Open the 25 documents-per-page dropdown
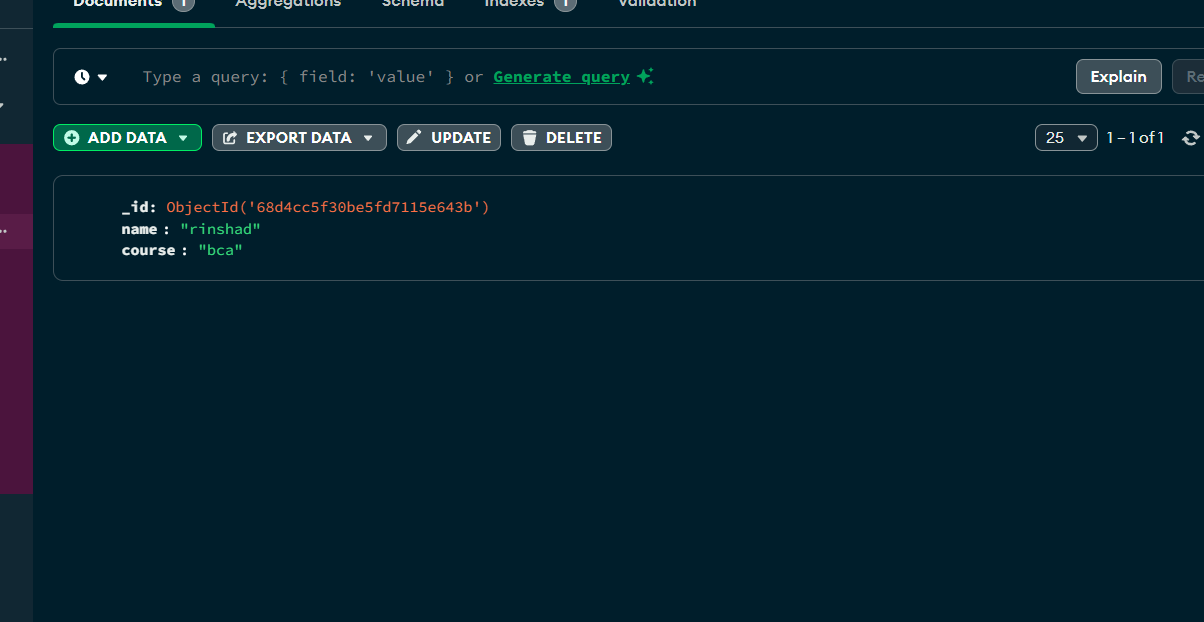This screenshot has width=1204, height=622. pyautogui.click(x=1066, y=137)
